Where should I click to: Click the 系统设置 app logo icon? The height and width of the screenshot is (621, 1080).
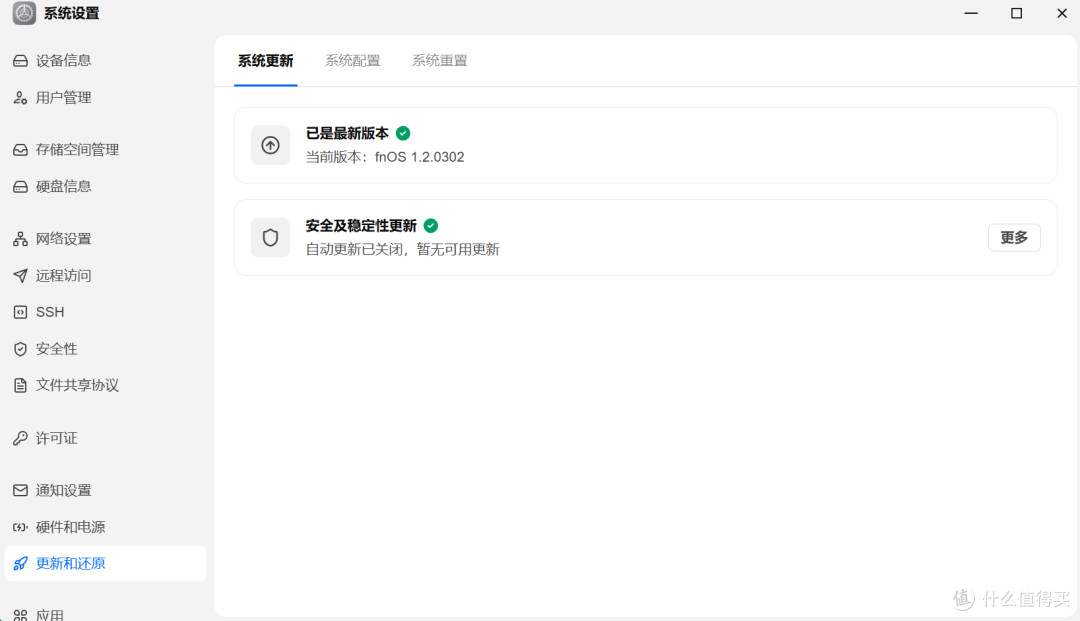pyautogui.click(x=24, y=13)
